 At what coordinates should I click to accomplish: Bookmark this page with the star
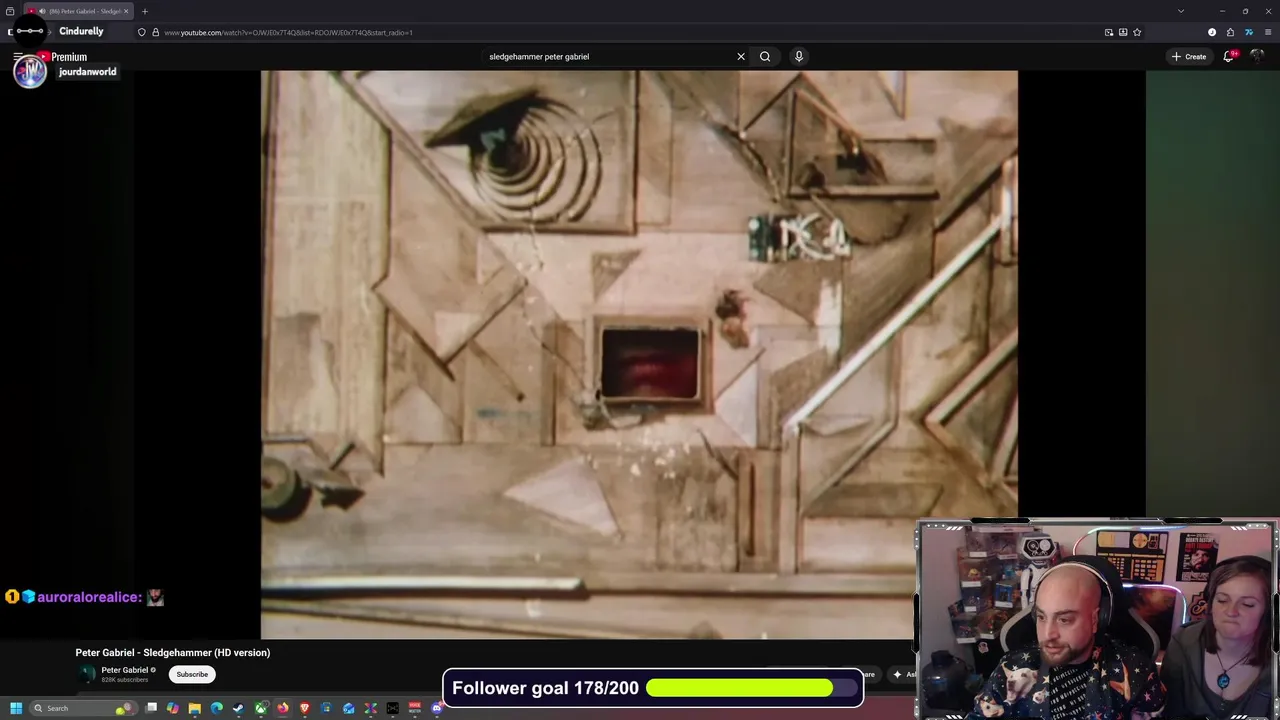tap(1137, 32)
